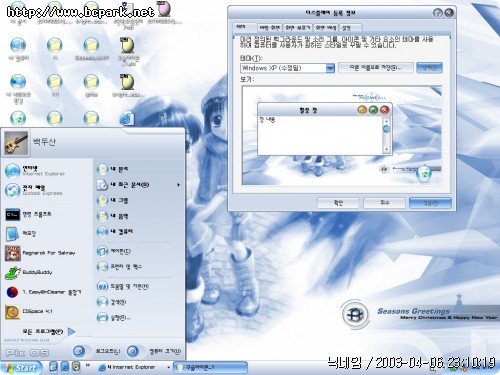Image resolution: width=500 pixels, height=375 pixels.
Task: Click Save As button next to theme dropdown
Action: tap(376, 68)
